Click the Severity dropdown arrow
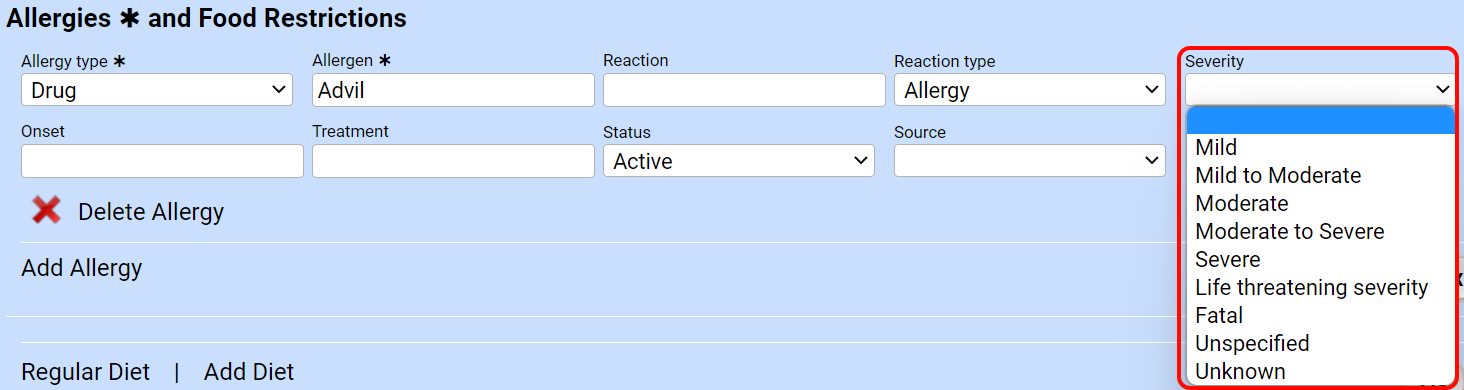 pyautogui.click(x=1442, y=90)
